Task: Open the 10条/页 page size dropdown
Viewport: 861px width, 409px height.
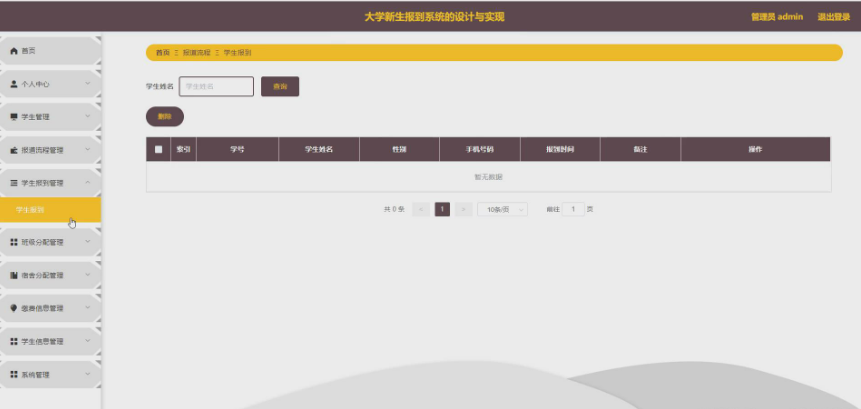Action: tap(502, 209)
